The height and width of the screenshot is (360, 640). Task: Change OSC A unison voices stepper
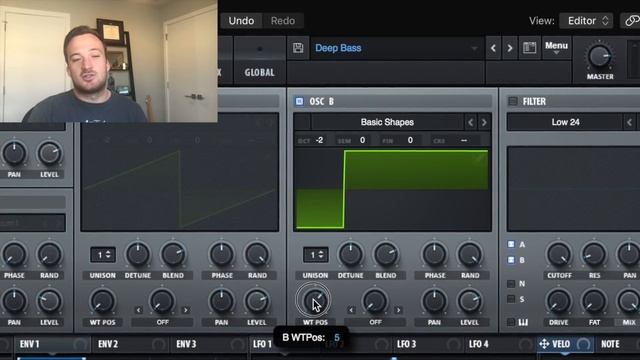(x=103, y=255)
